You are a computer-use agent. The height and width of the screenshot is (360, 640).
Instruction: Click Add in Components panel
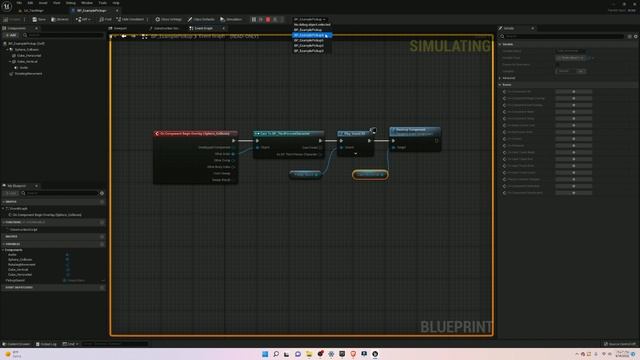(11, 35)
